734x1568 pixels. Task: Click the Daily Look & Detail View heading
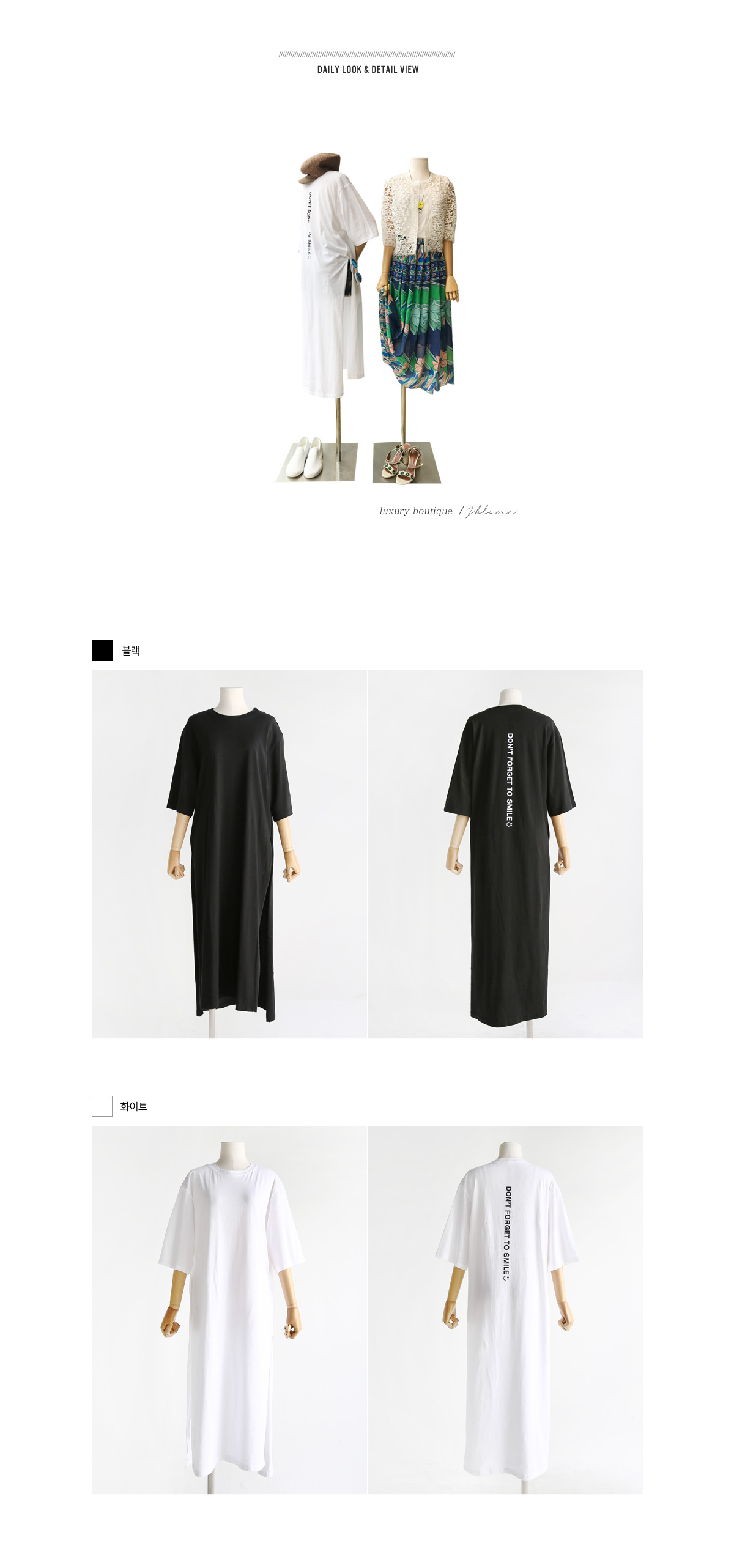pos(368,70)
